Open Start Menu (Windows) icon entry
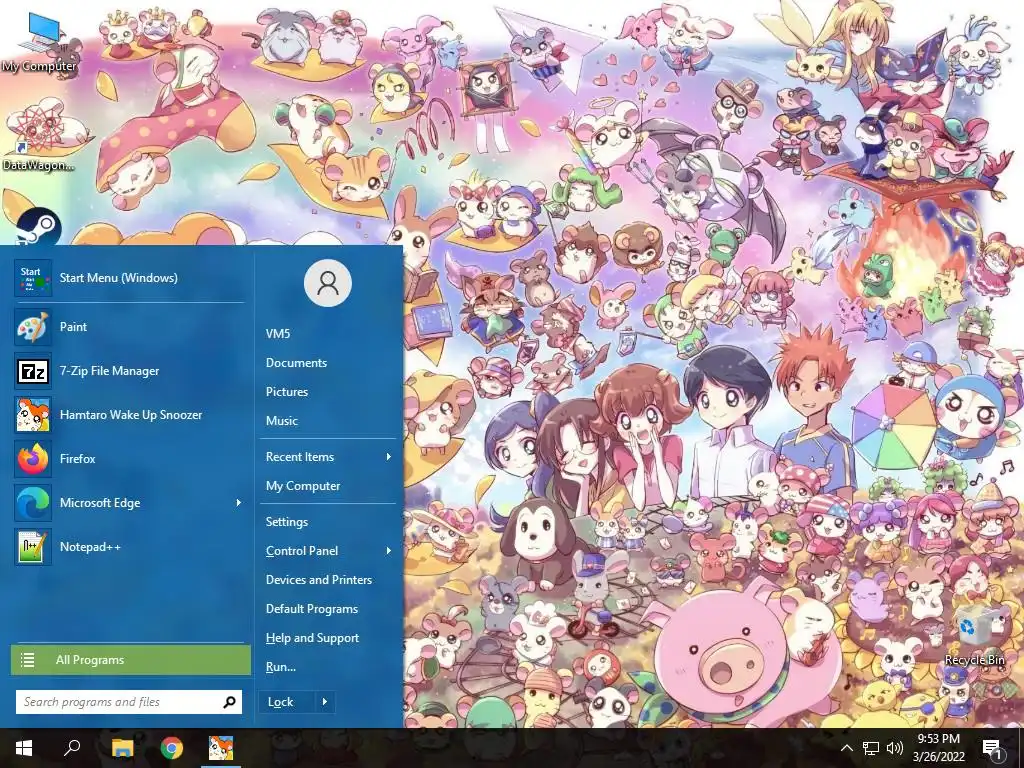The width and height of the screenshot is (1024, 768). [33, 278]
